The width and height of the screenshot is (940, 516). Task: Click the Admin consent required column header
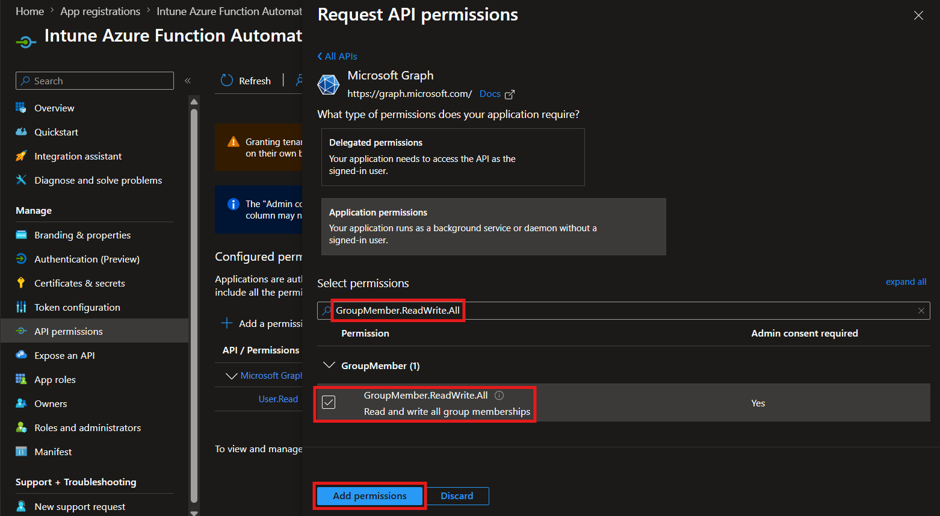coord(805,333)
